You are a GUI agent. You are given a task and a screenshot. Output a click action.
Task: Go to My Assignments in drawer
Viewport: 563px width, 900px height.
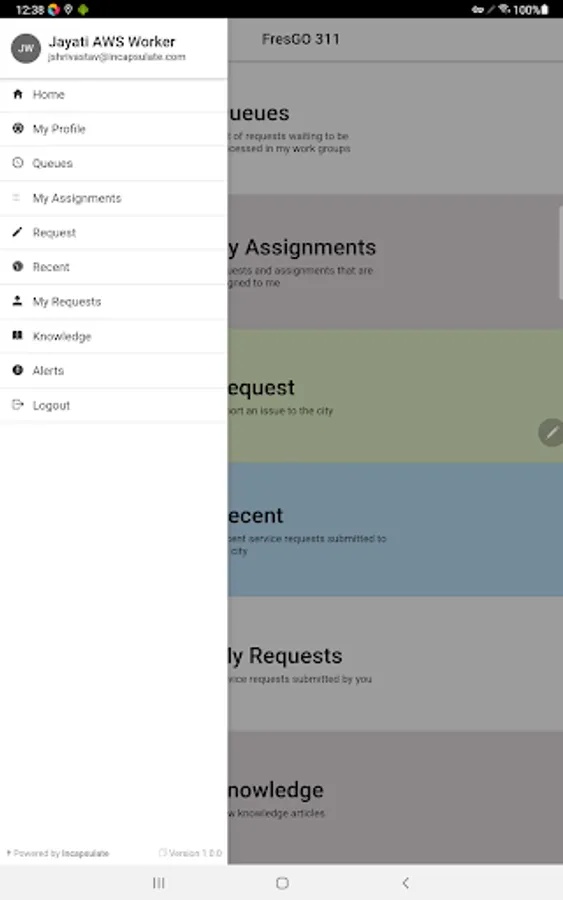(114, 198)
